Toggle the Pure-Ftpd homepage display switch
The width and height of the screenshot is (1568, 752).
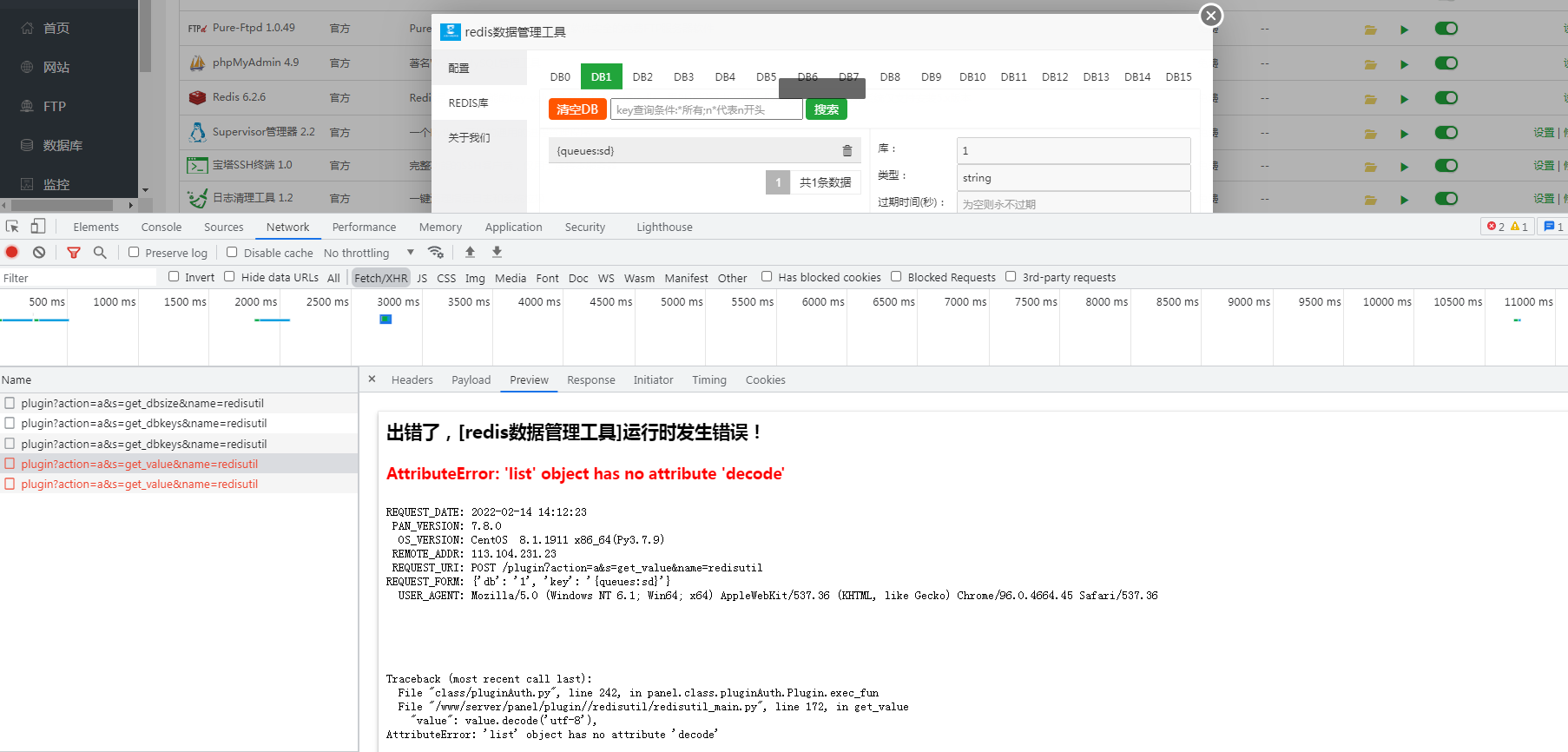pyautogui.click(x=1446, y=29)
